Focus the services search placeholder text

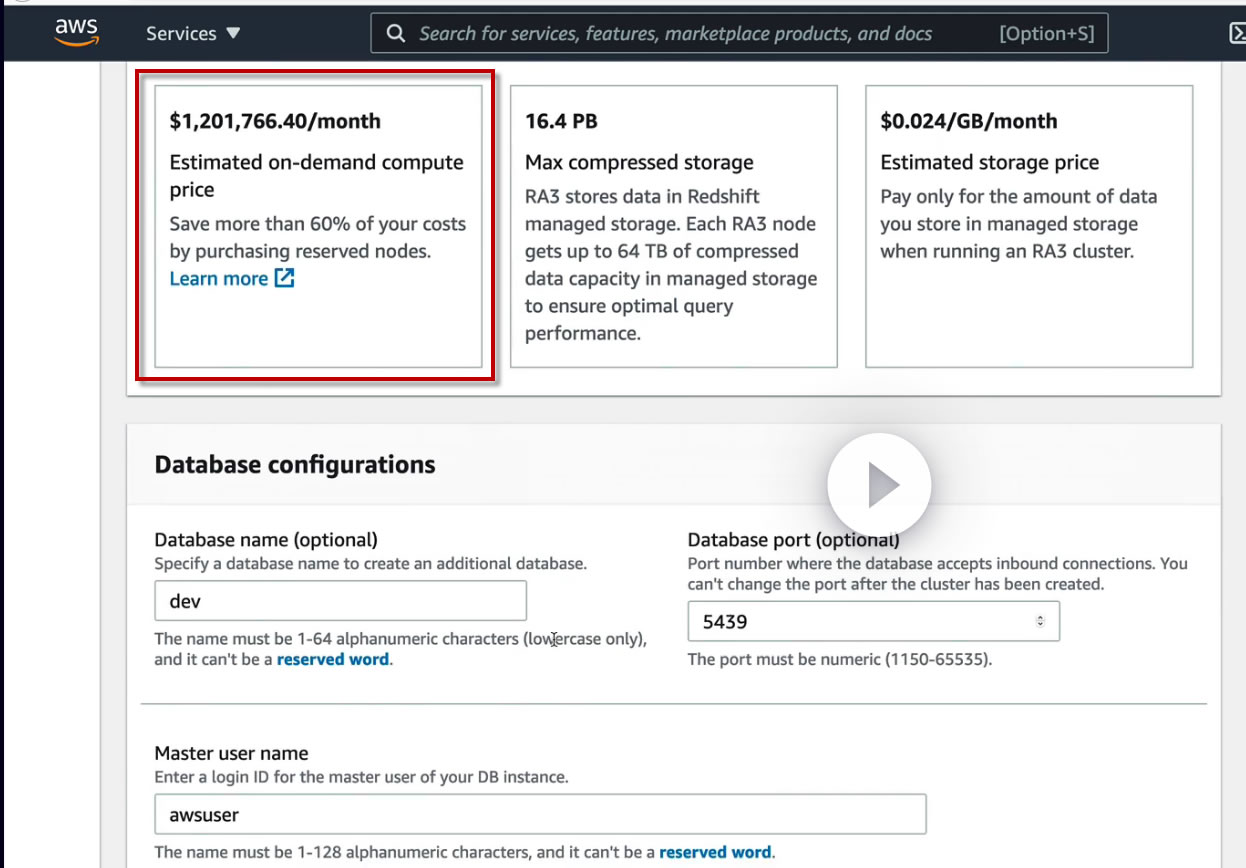[675, 34]
